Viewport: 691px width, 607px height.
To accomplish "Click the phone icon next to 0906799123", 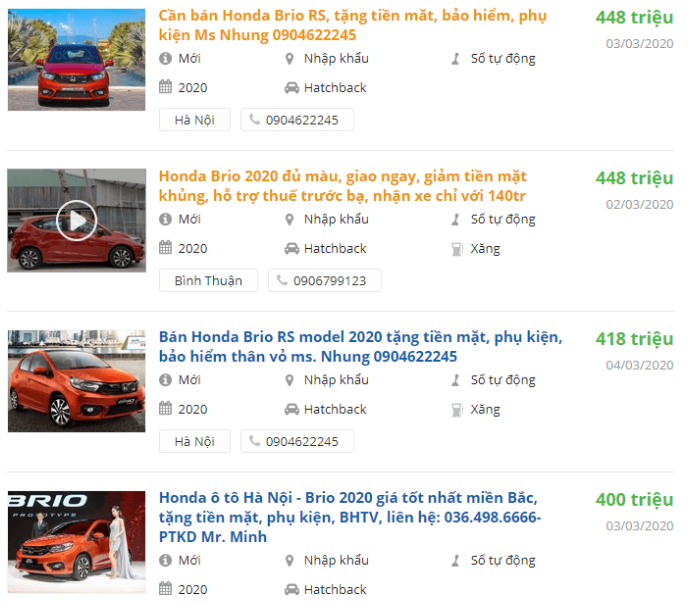I will click(282, 280).
